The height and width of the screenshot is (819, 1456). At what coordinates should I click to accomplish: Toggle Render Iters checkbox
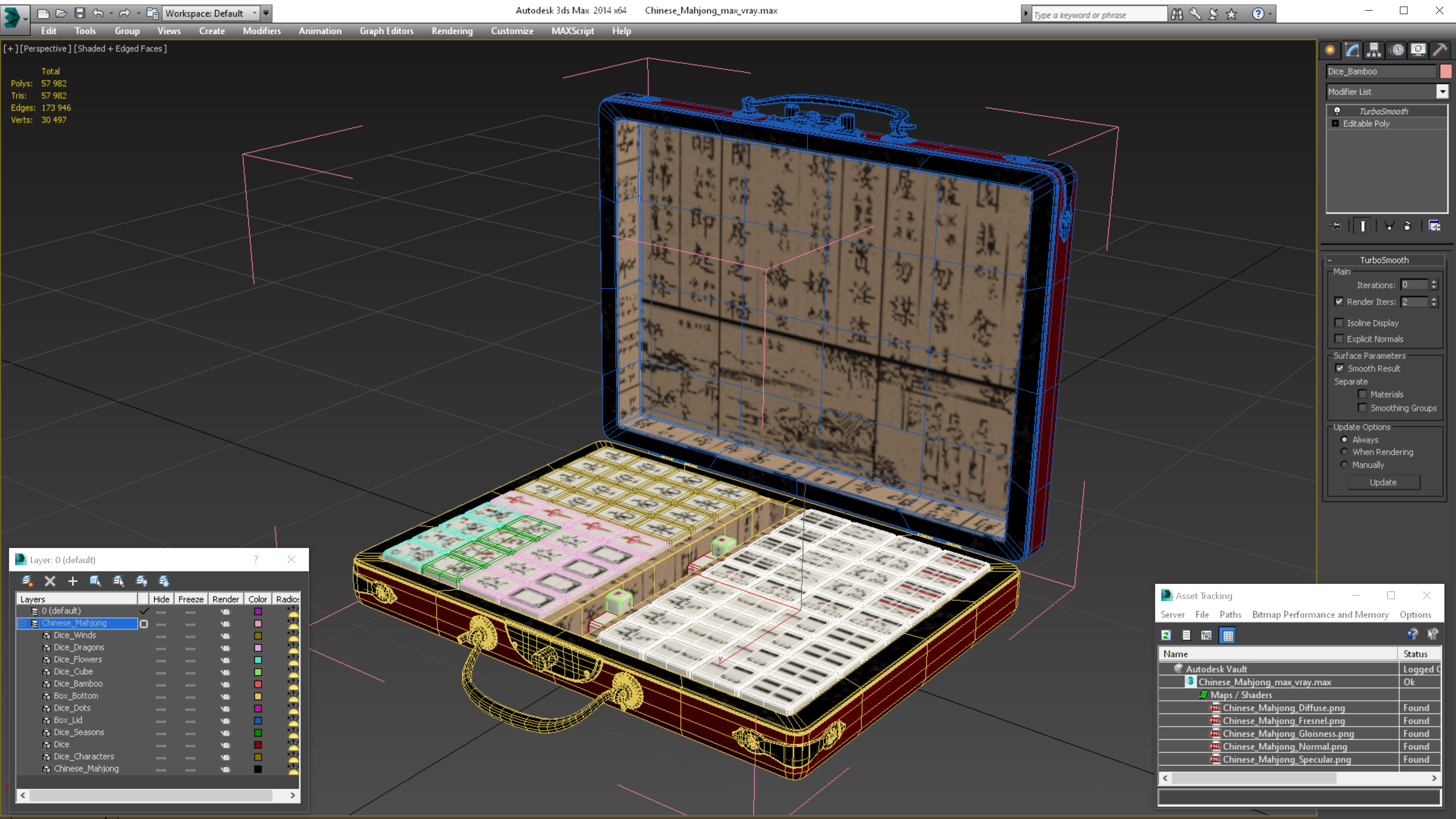coord(1338,302)
